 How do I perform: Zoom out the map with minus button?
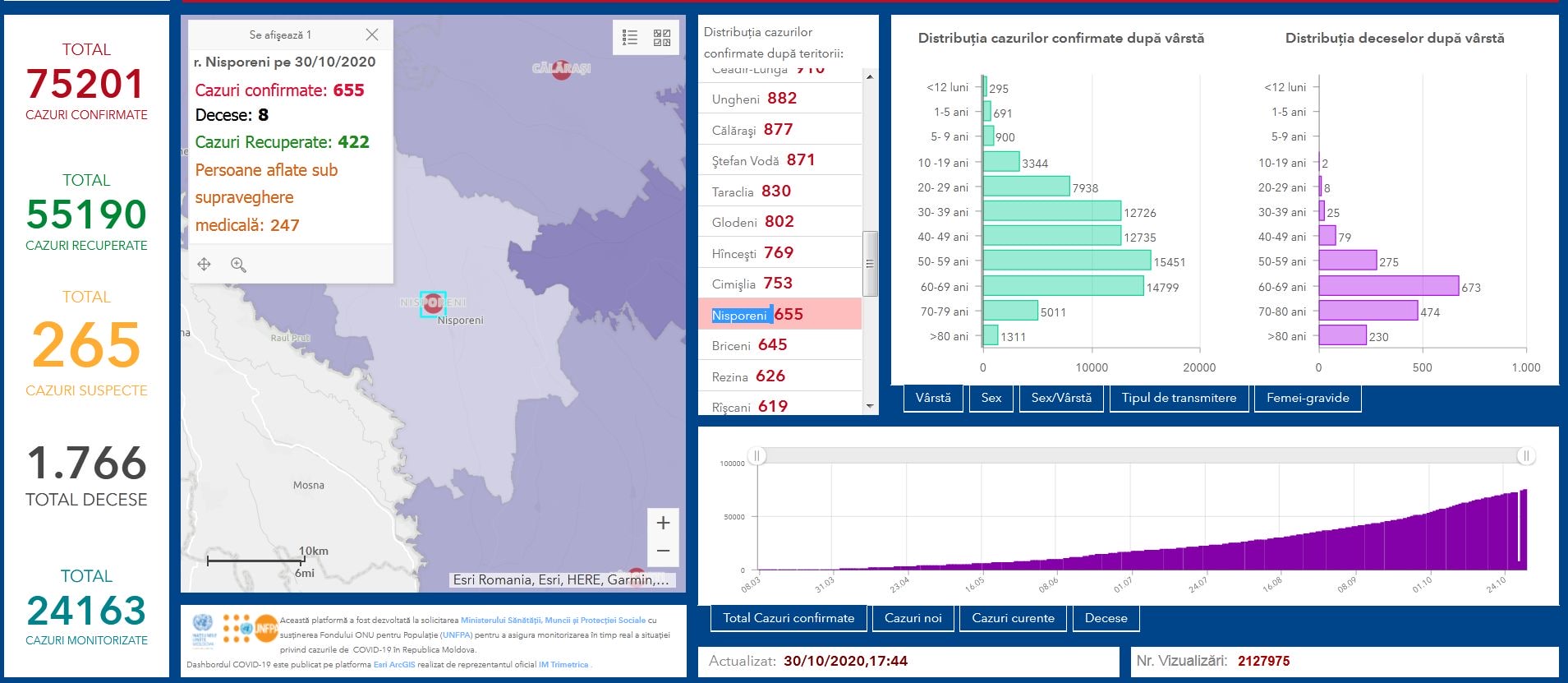pyautogui.click(x=663, y=551)
